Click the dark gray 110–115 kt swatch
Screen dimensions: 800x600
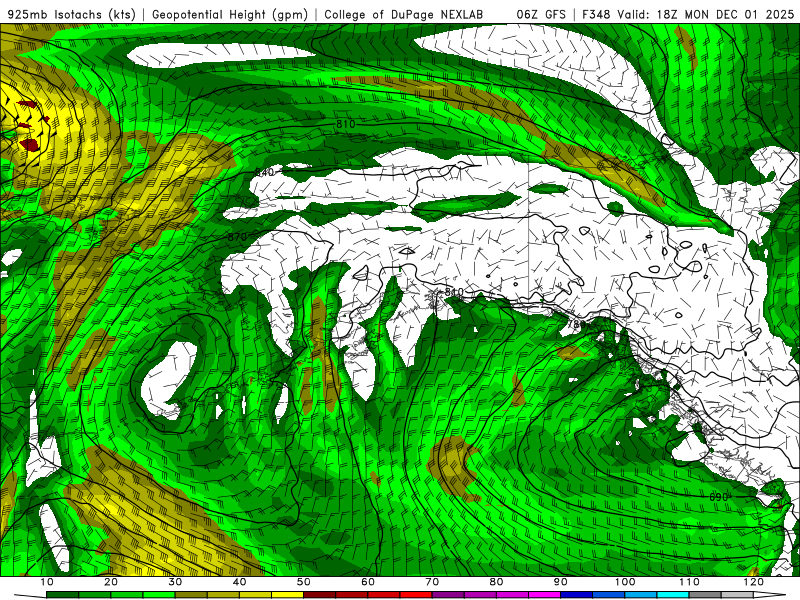click(x=705, y=595)
